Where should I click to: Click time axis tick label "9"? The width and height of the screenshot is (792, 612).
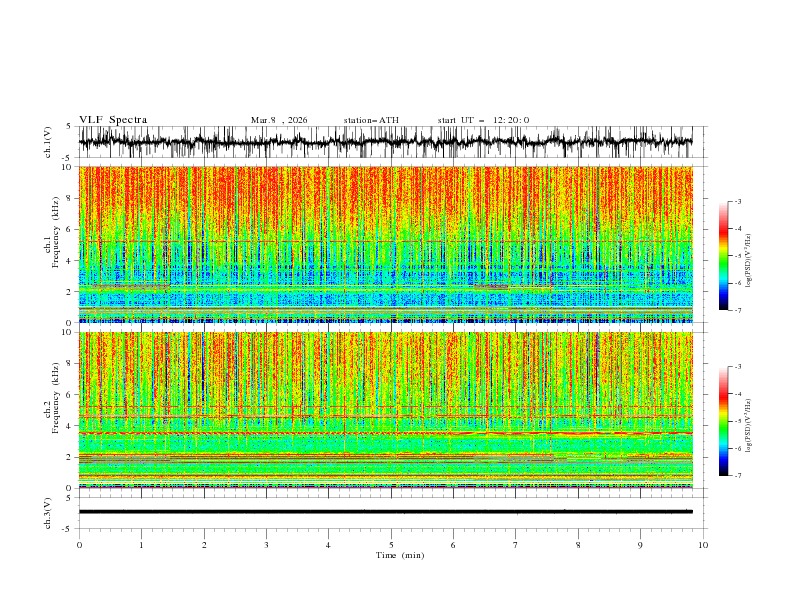click(640, 545)
